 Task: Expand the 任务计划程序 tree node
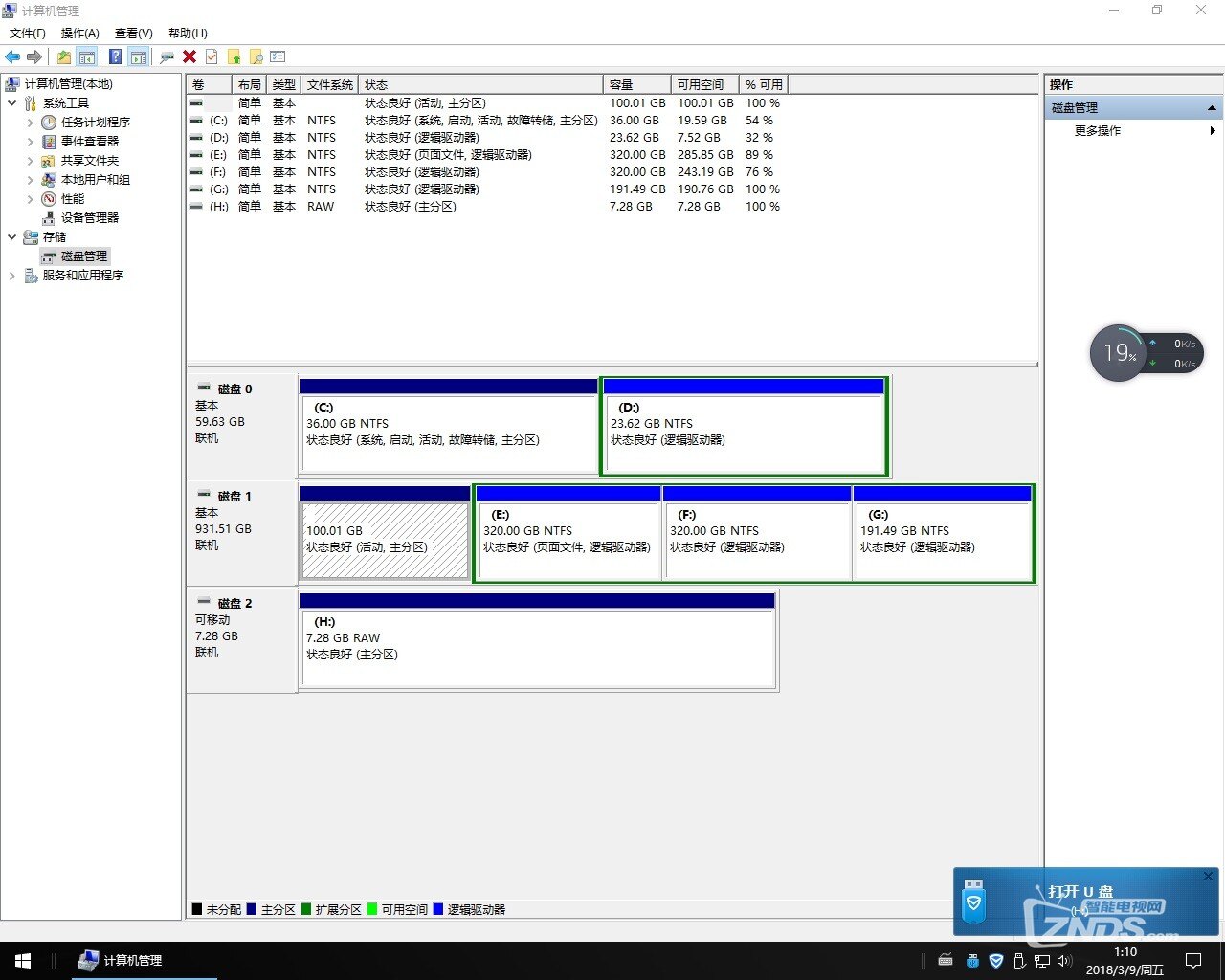point(30,122)
